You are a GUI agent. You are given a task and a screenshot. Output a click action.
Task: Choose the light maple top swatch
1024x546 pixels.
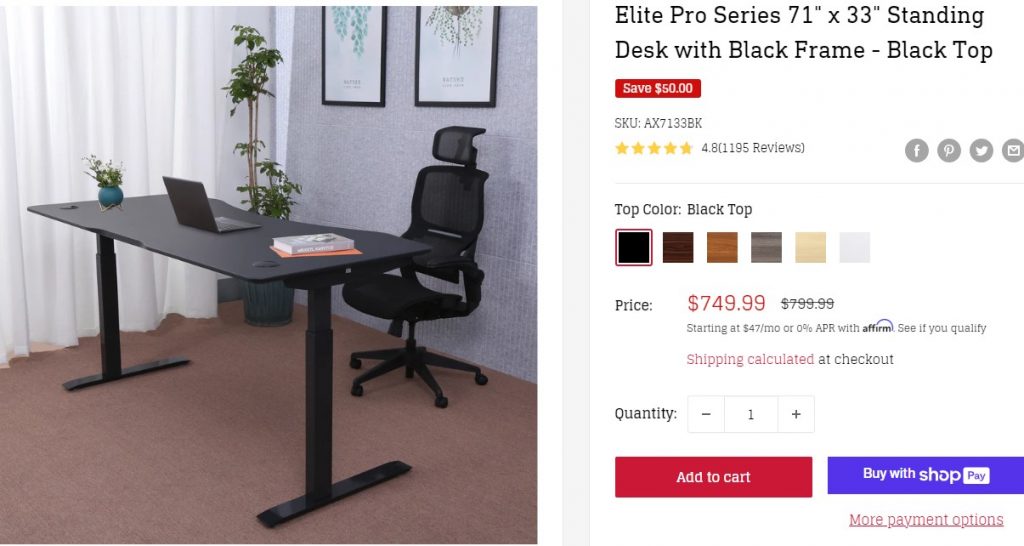click(810, 248)
